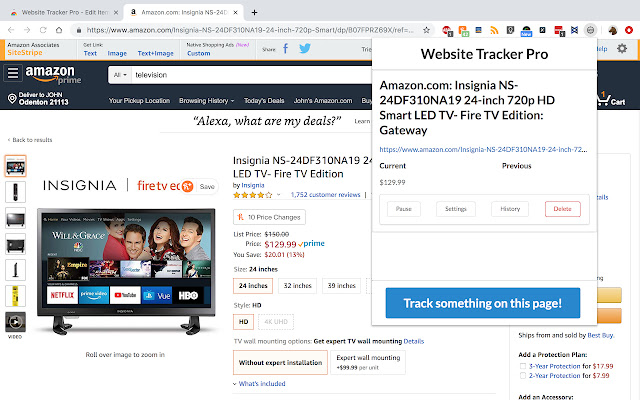Click the dark shield extension icon

pyautogui.click(x=510, y=30)
